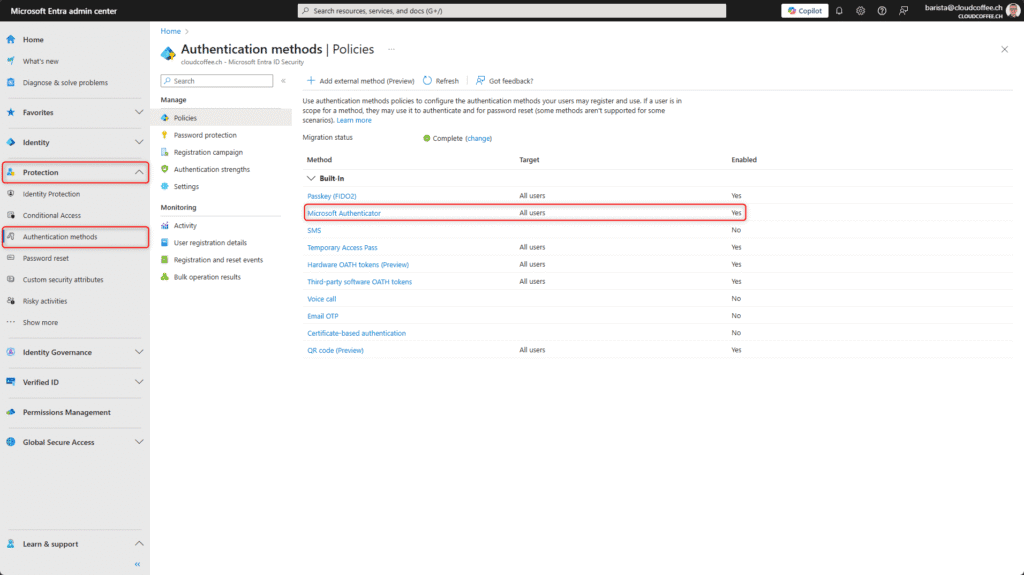Open Settings gear in Manage menu

pyautogui.click(x=165, y=186)
